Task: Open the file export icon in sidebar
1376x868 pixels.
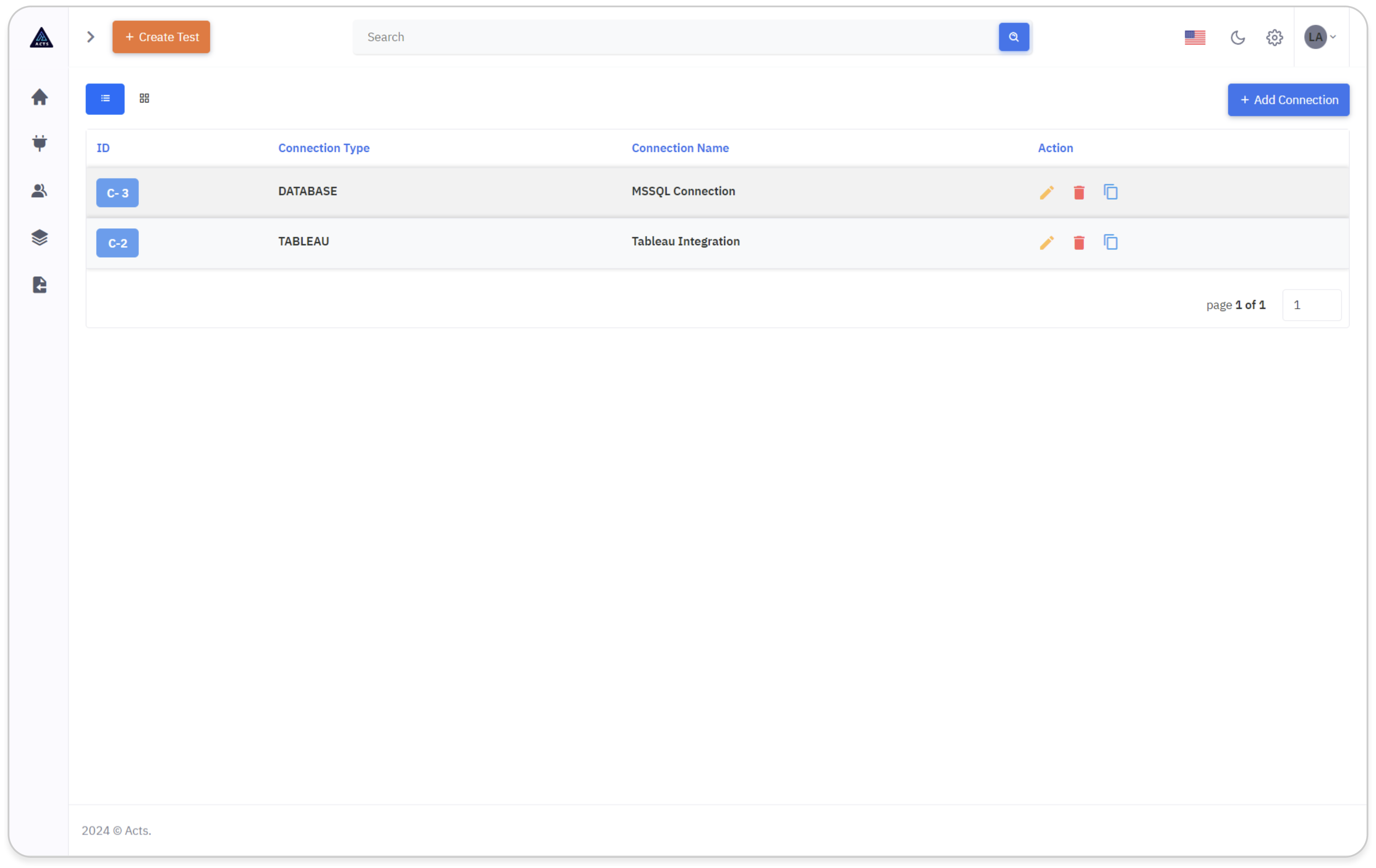Action: [x=39, y=285]
